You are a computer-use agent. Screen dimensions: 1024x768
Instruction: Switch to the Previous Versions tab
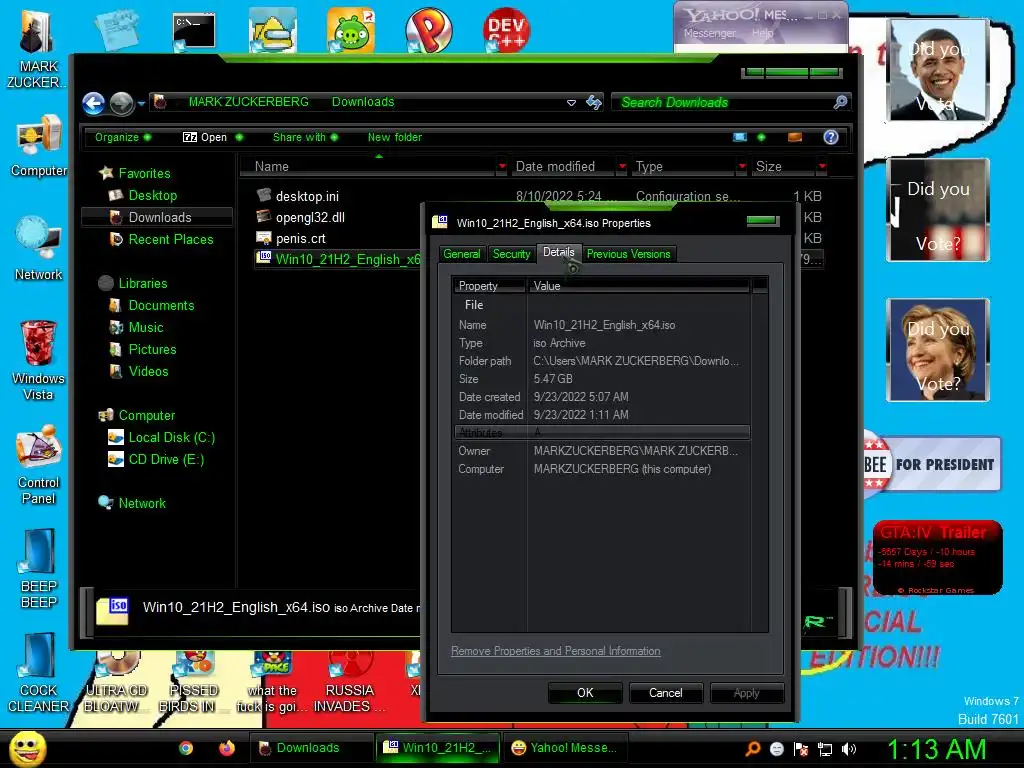(628, 254)
